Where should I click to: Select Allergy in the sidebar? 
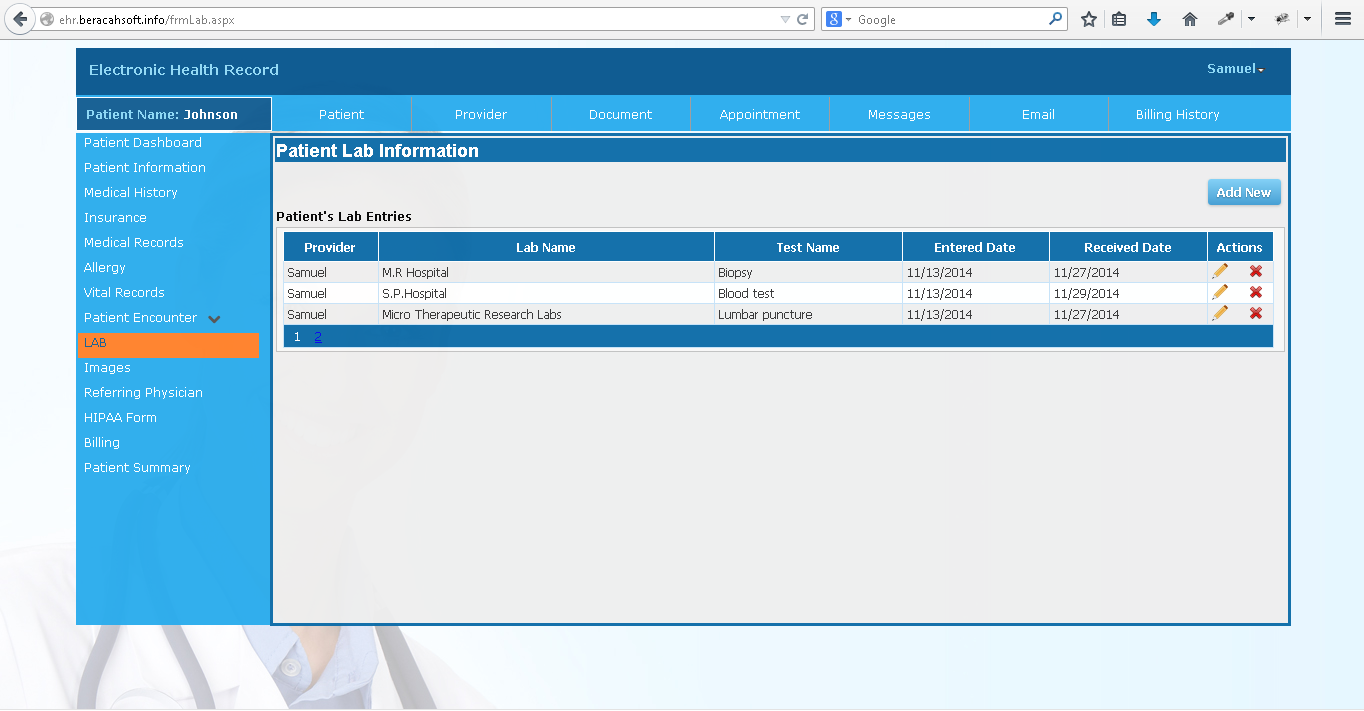(105, 268)
